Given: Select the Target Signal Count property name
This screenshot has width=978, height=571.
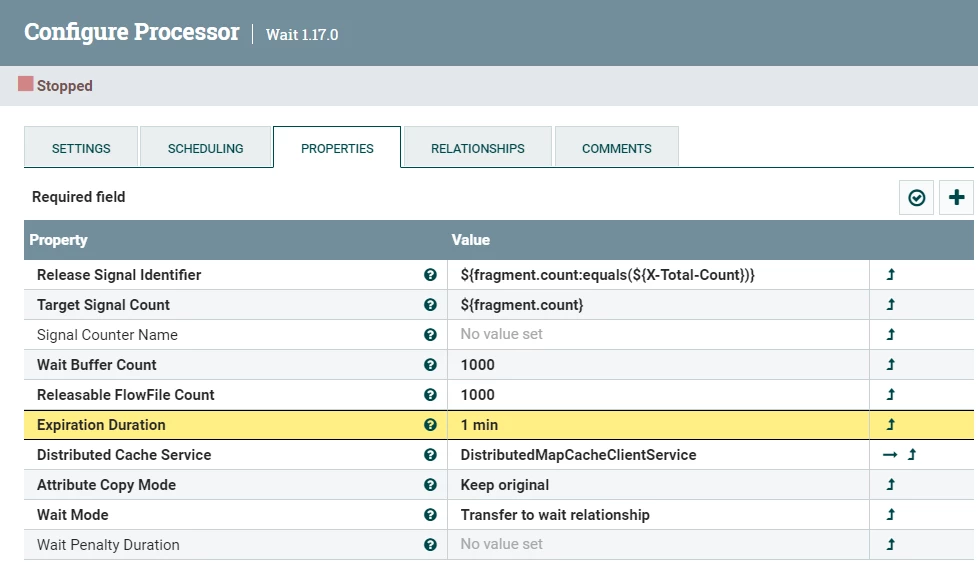Looking at the screenshot, I should click(x=103, y=305).
